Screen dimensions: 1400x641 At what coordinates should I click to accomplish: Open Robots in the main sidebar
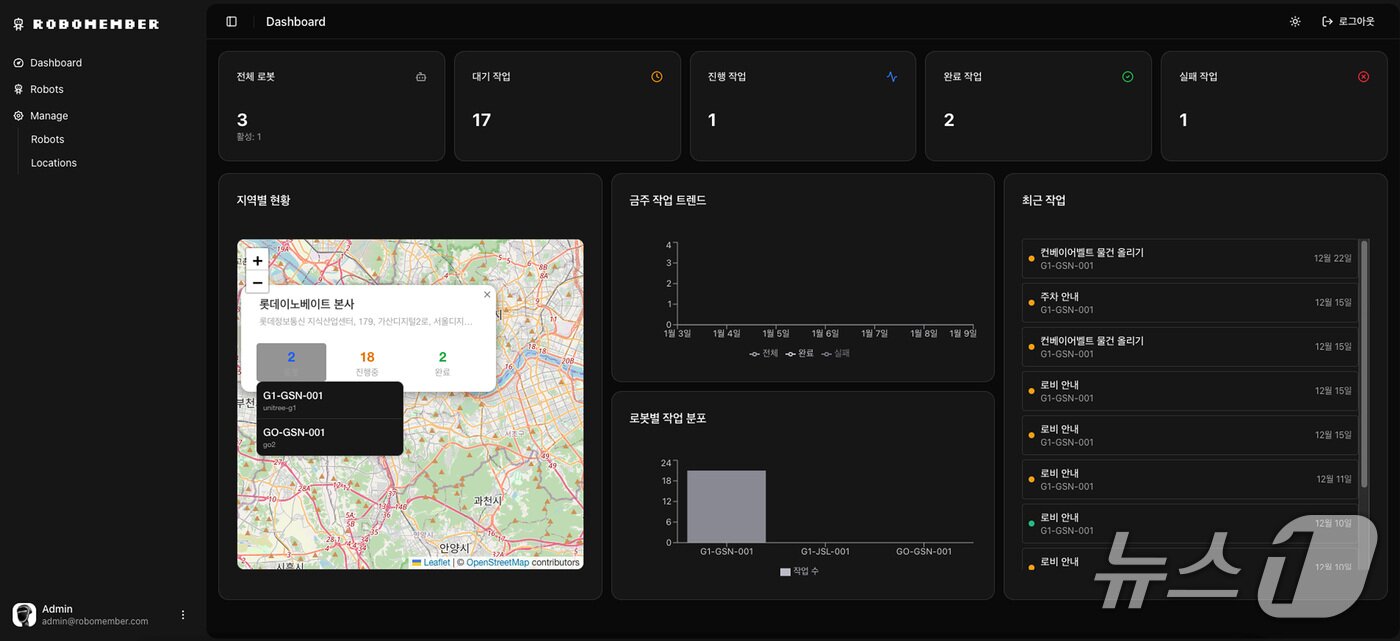click(x=46, y=89)
